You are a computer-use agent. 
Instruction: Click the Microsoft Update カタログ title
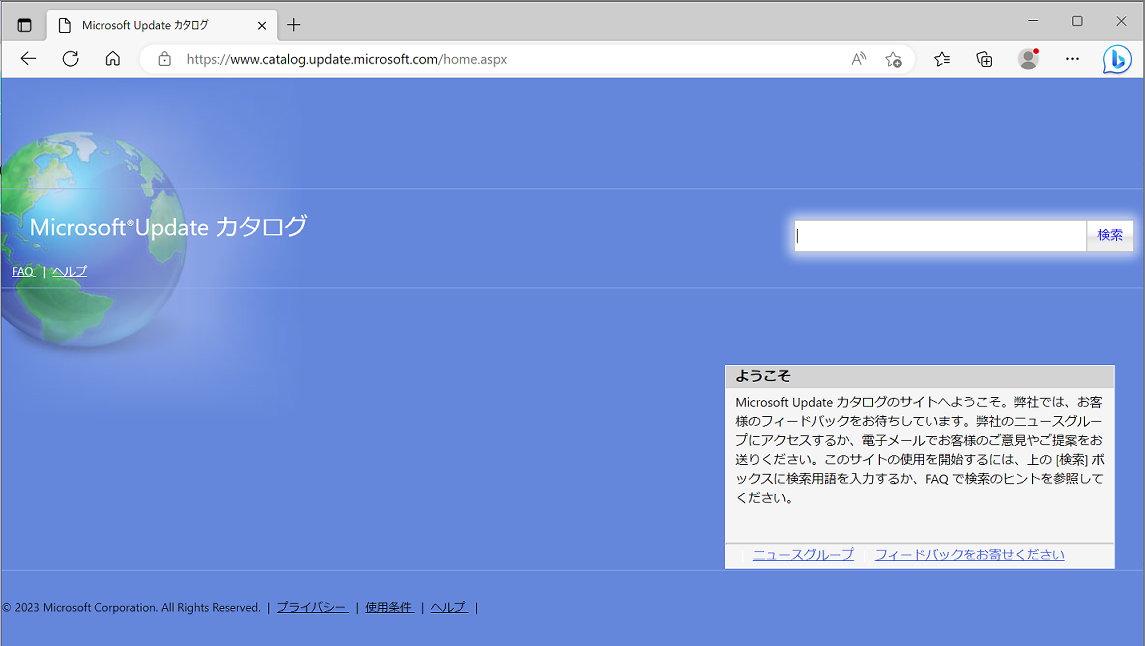pyautogui.click(x=169, y=227)
